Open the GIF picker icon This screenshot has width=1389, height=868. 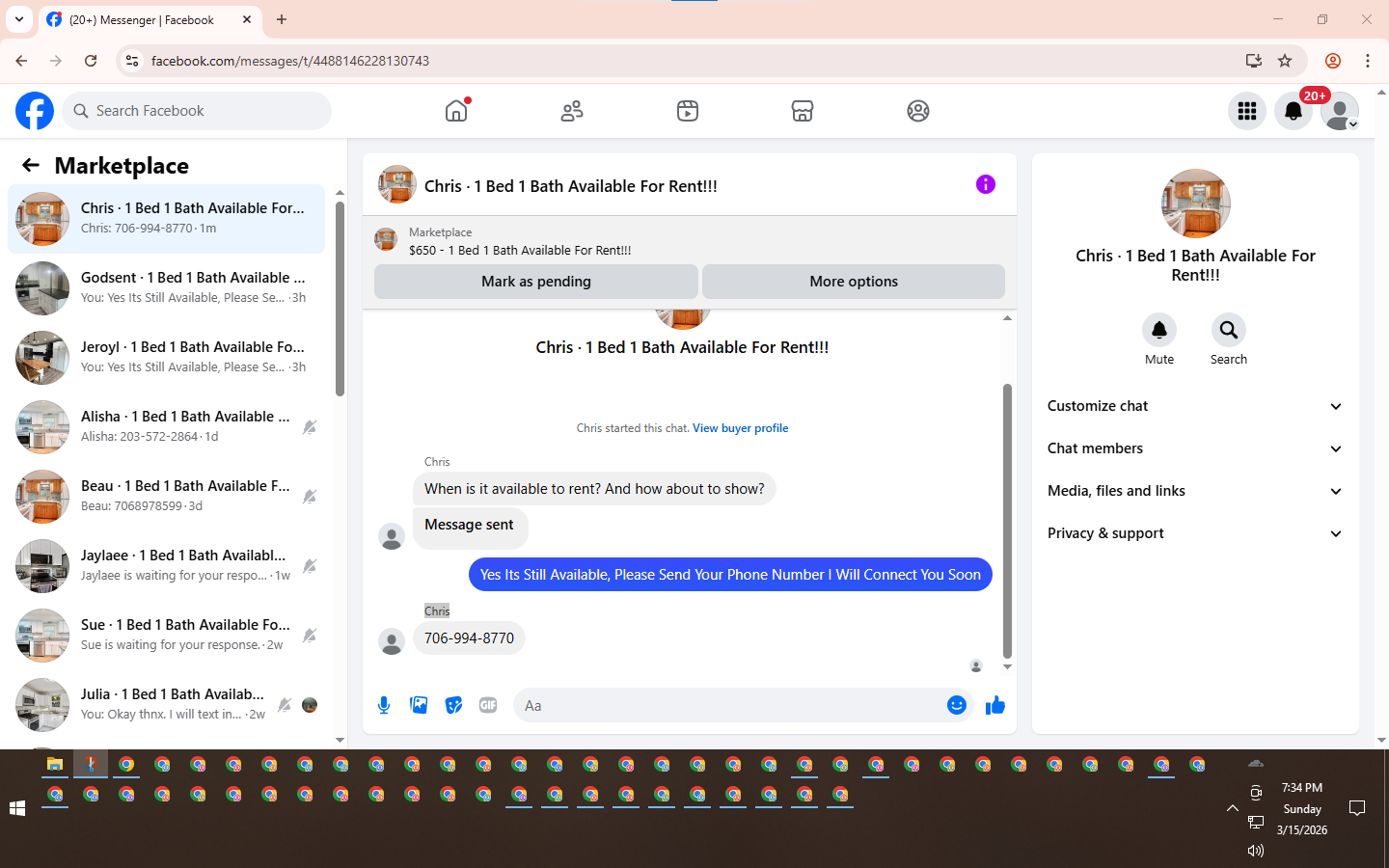(x=488, y=705)
